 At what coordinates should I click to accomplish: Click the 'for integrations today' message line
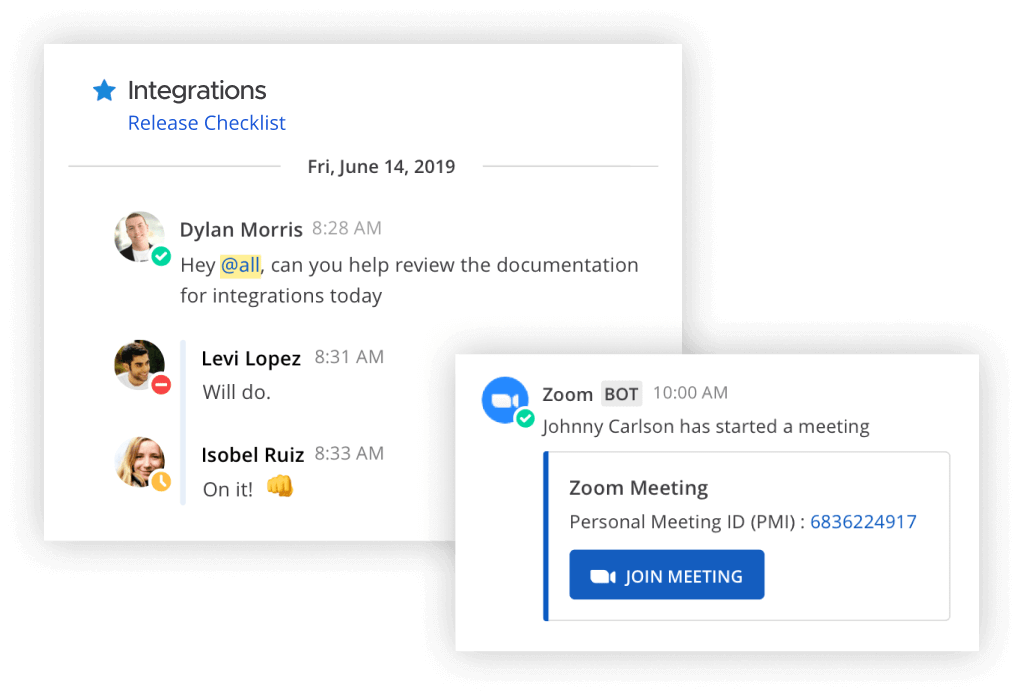pos(281,295)
